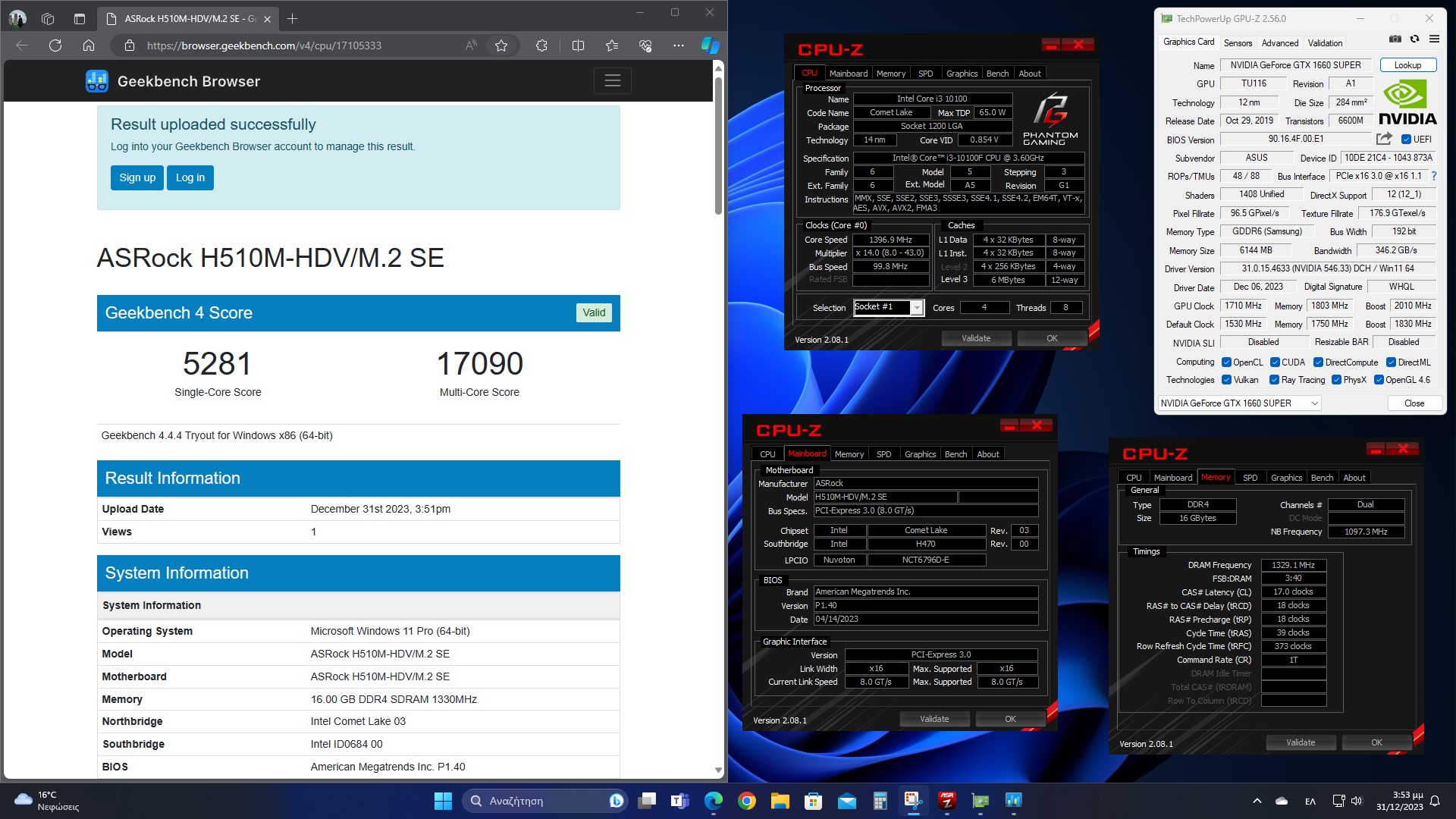Viewport: 1456px width, 819px height.
Task: Click the Read aloud icon in address bar
Action: coord(471,45)
